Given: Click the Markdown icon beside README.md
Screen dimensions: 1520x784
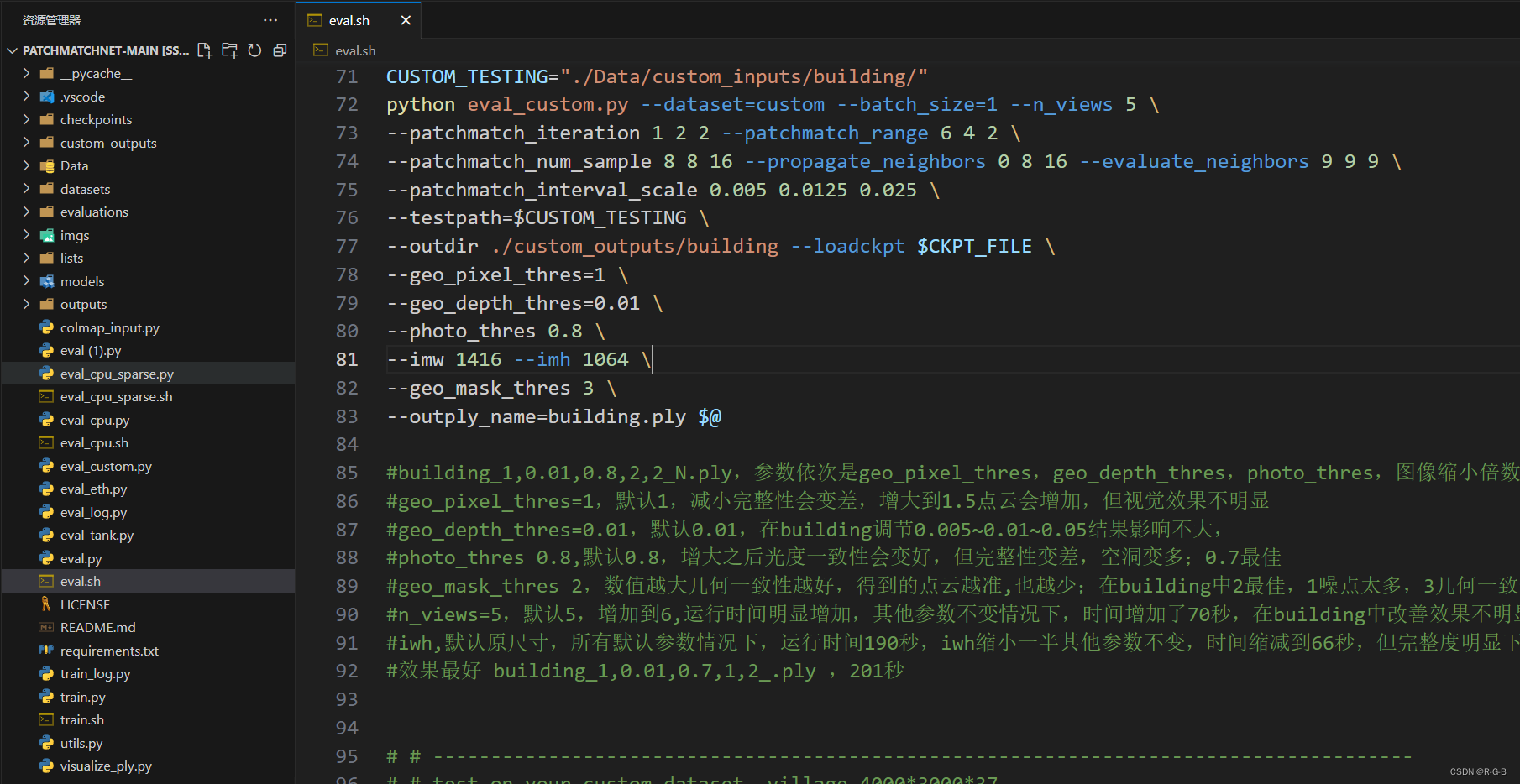Looking at the screenshot, I should click(x=45, y=627).
